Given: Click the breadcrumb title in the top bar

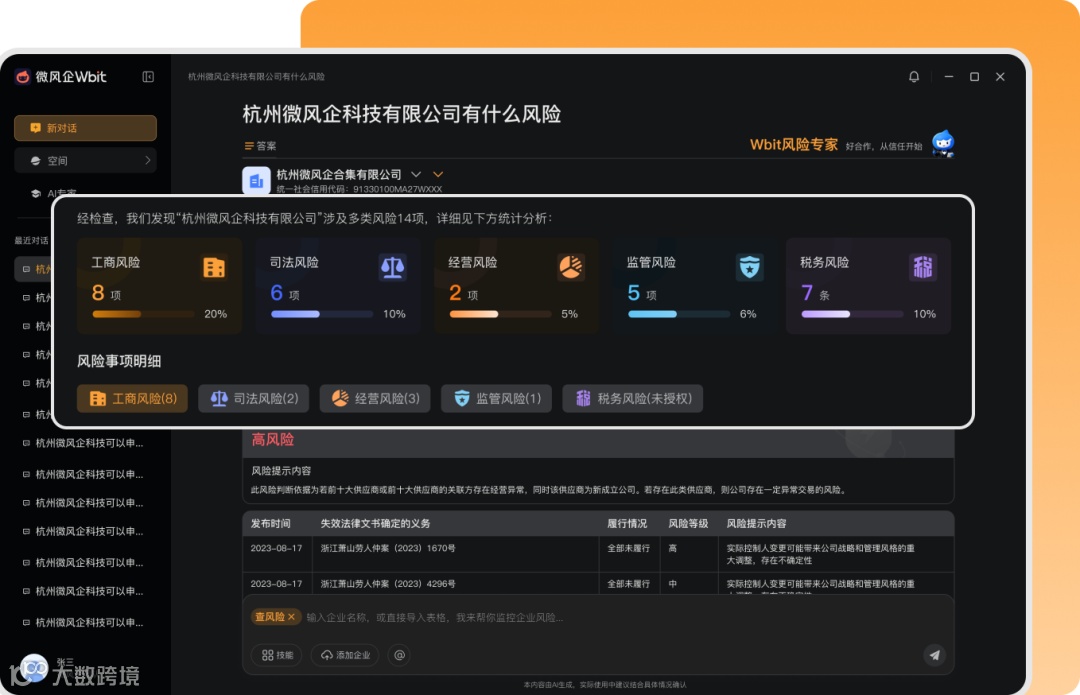Looking at the screenshot, I should coord(256,76).
